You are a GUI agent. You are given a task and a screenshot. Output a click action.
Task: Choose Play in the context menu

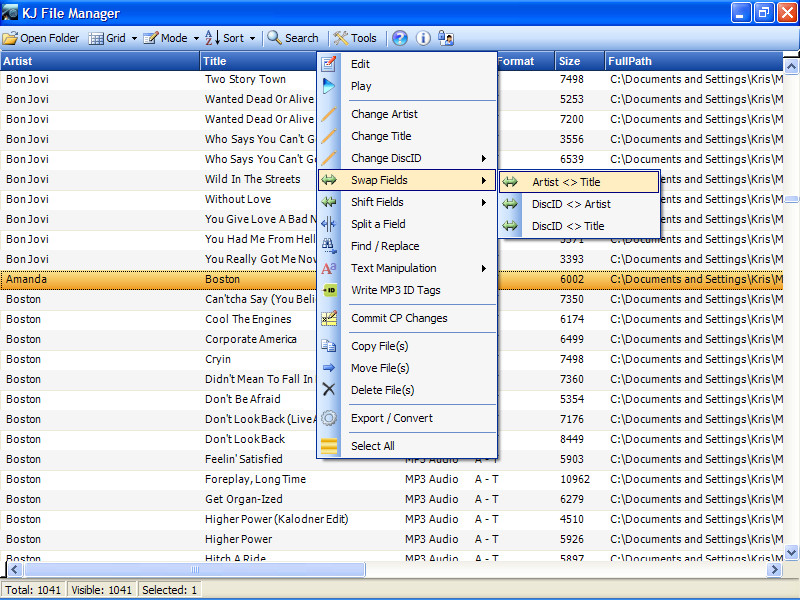[407, 86]
